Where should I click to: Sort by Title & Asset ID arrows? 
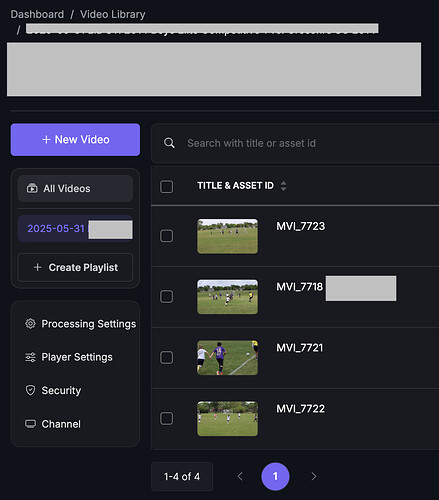[x=283, y=186]
